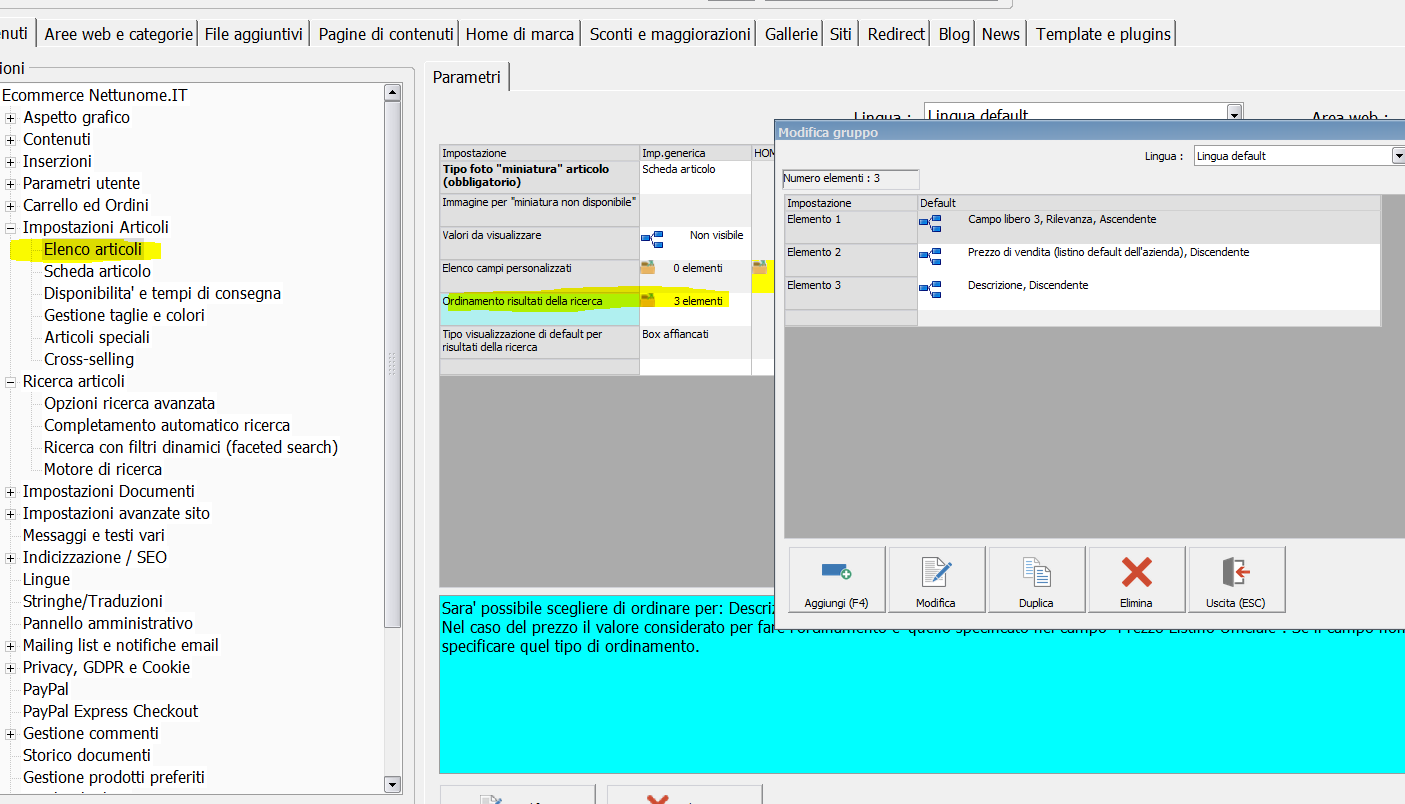
Task: Select Articoli speciali in the tree
Action: (x=97, y=338)
